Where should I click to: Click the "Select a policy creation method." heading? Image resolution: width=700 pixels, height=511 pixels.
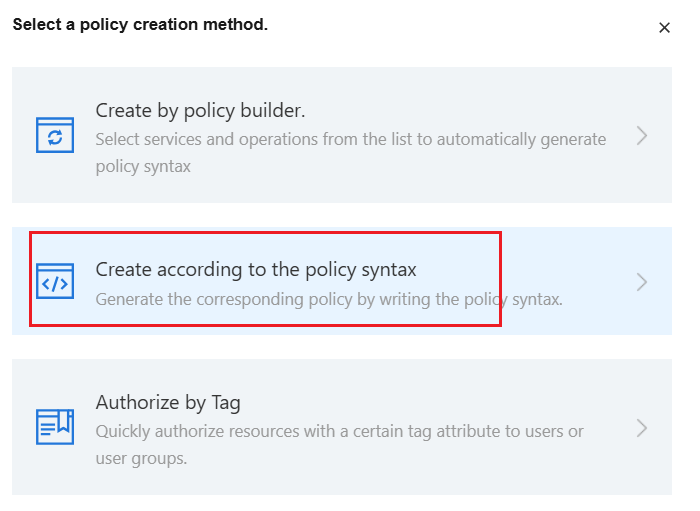[140, 24]
